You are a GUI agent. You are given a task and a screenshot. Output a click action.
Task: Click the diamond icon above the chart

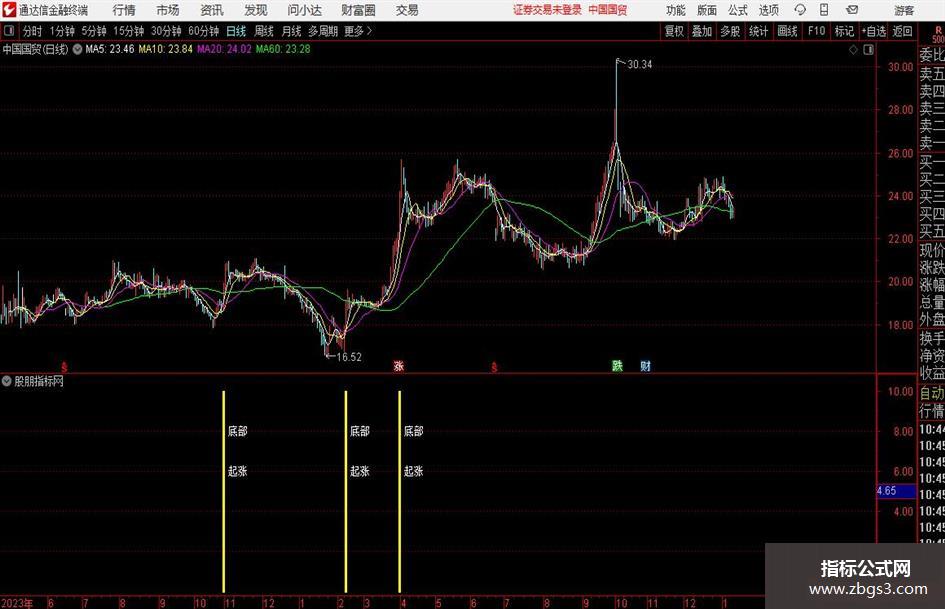(853, 49)
